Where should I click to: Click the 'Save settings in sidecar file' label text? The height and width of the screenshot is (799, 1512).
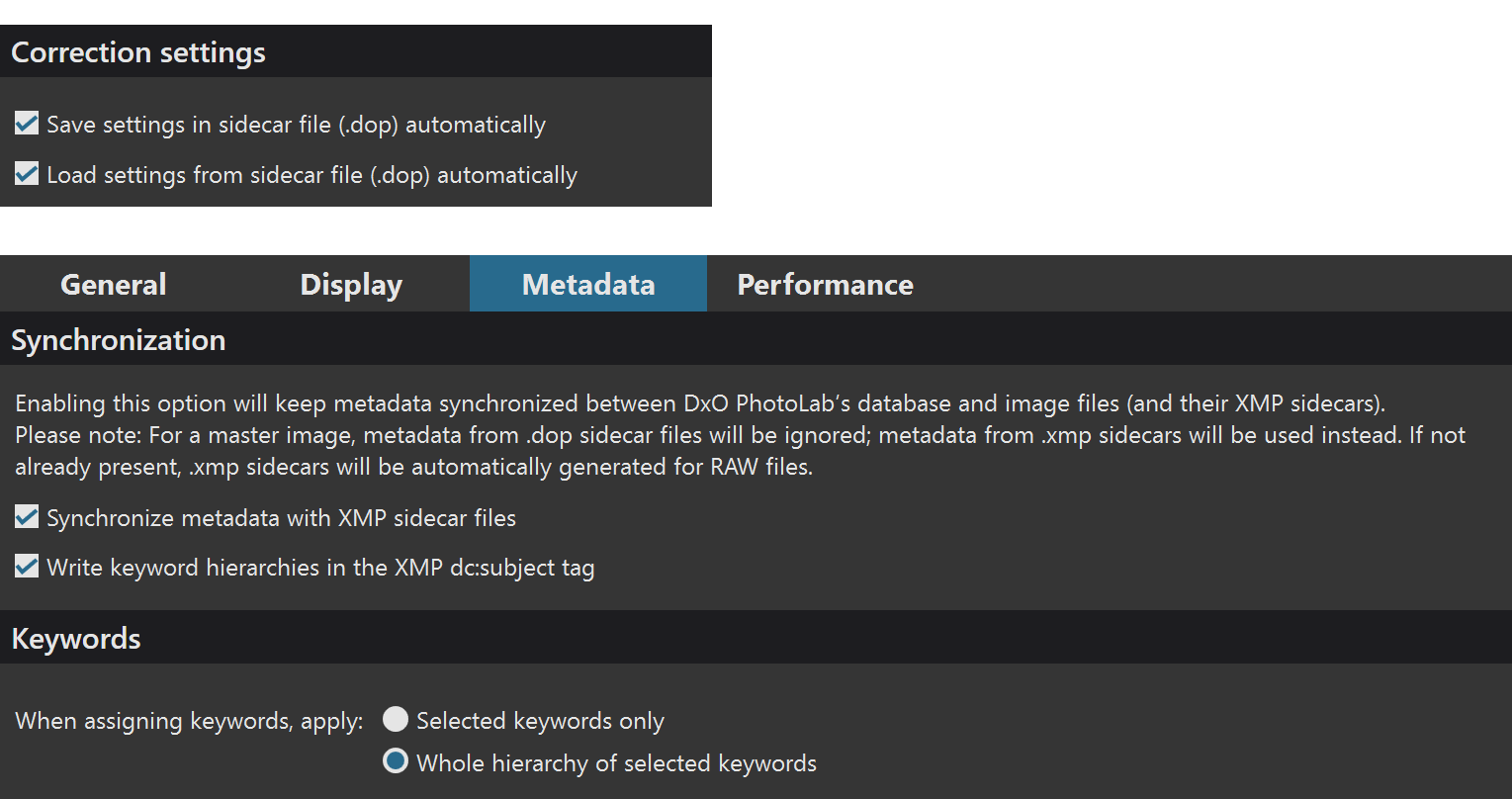pos(296,126)
